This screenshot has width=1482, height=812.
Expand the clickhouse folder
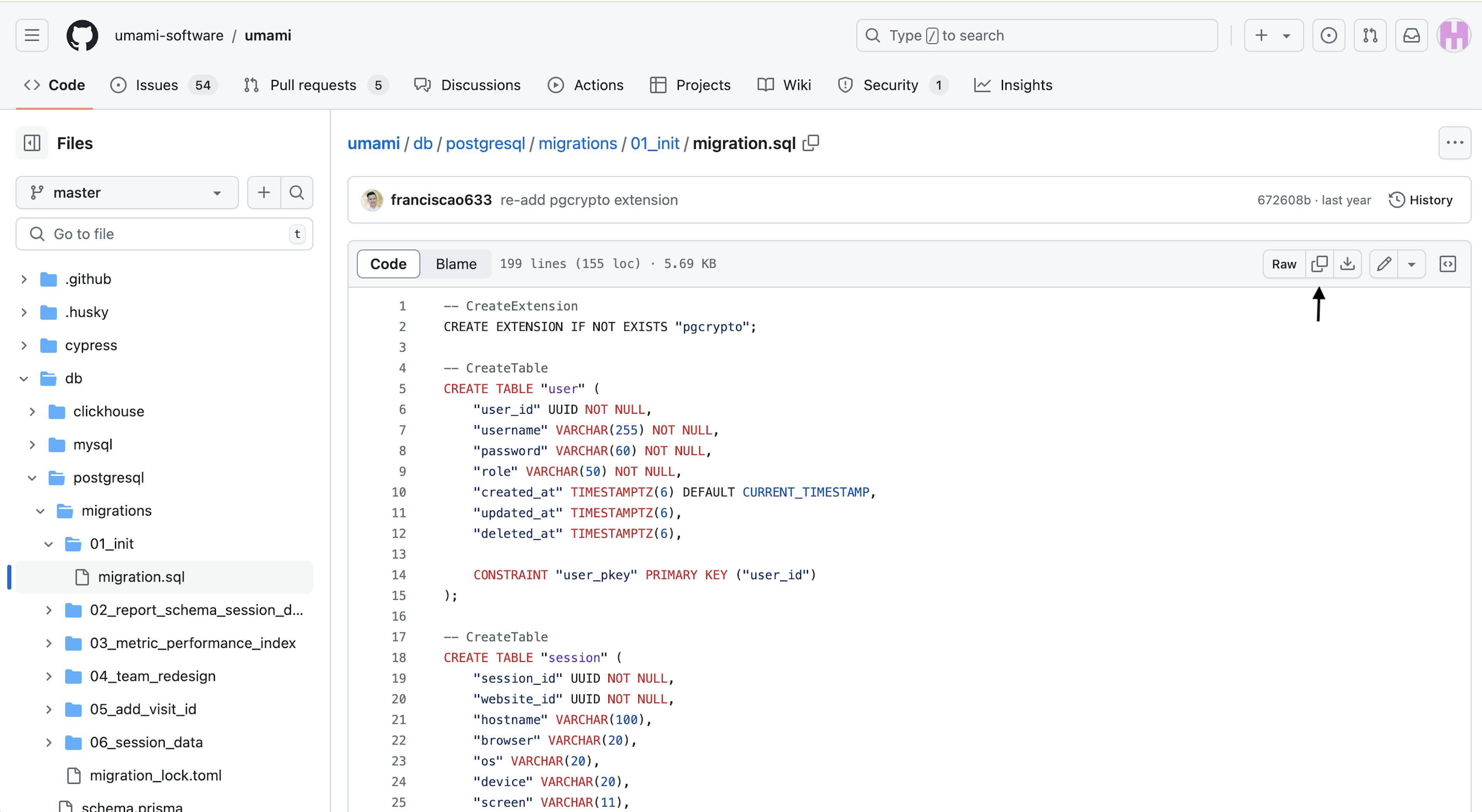(x=32, y=411)
